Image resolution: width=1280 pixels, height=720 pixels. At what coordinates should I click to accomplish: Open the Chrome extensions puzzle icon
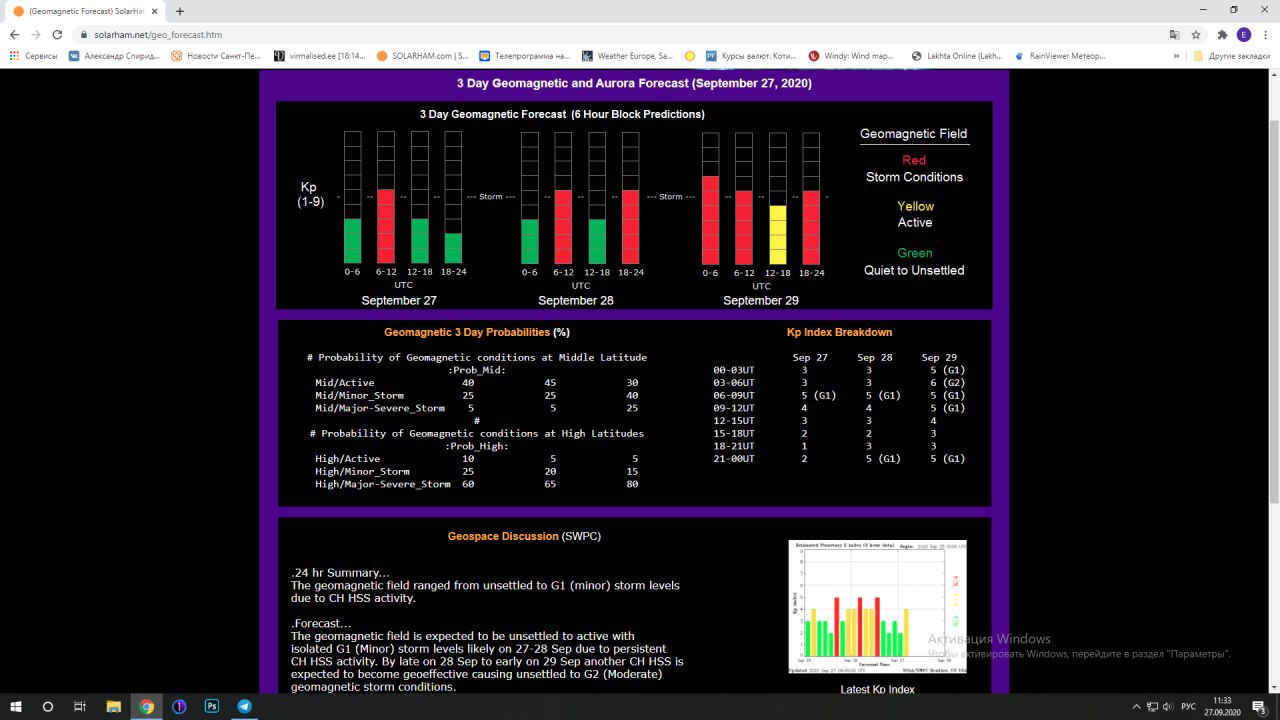1222,34
